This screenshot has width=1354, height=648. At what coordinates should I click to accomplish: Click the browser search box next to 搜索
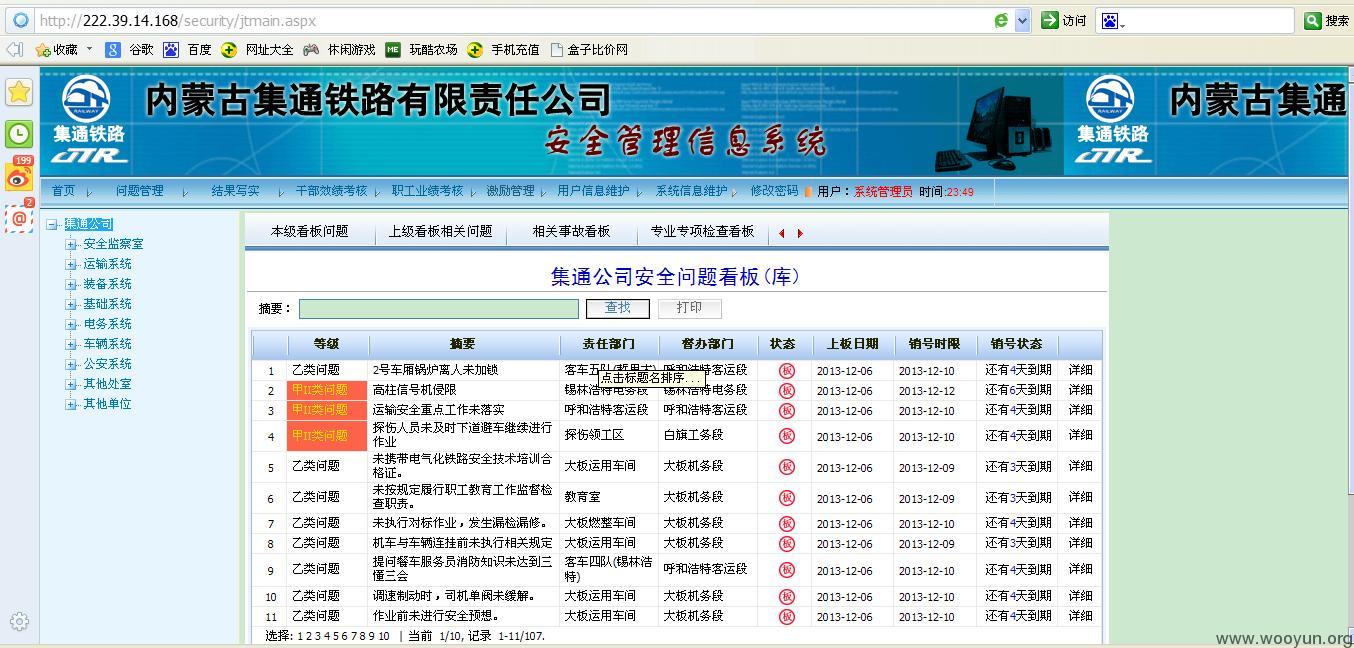1210,20
